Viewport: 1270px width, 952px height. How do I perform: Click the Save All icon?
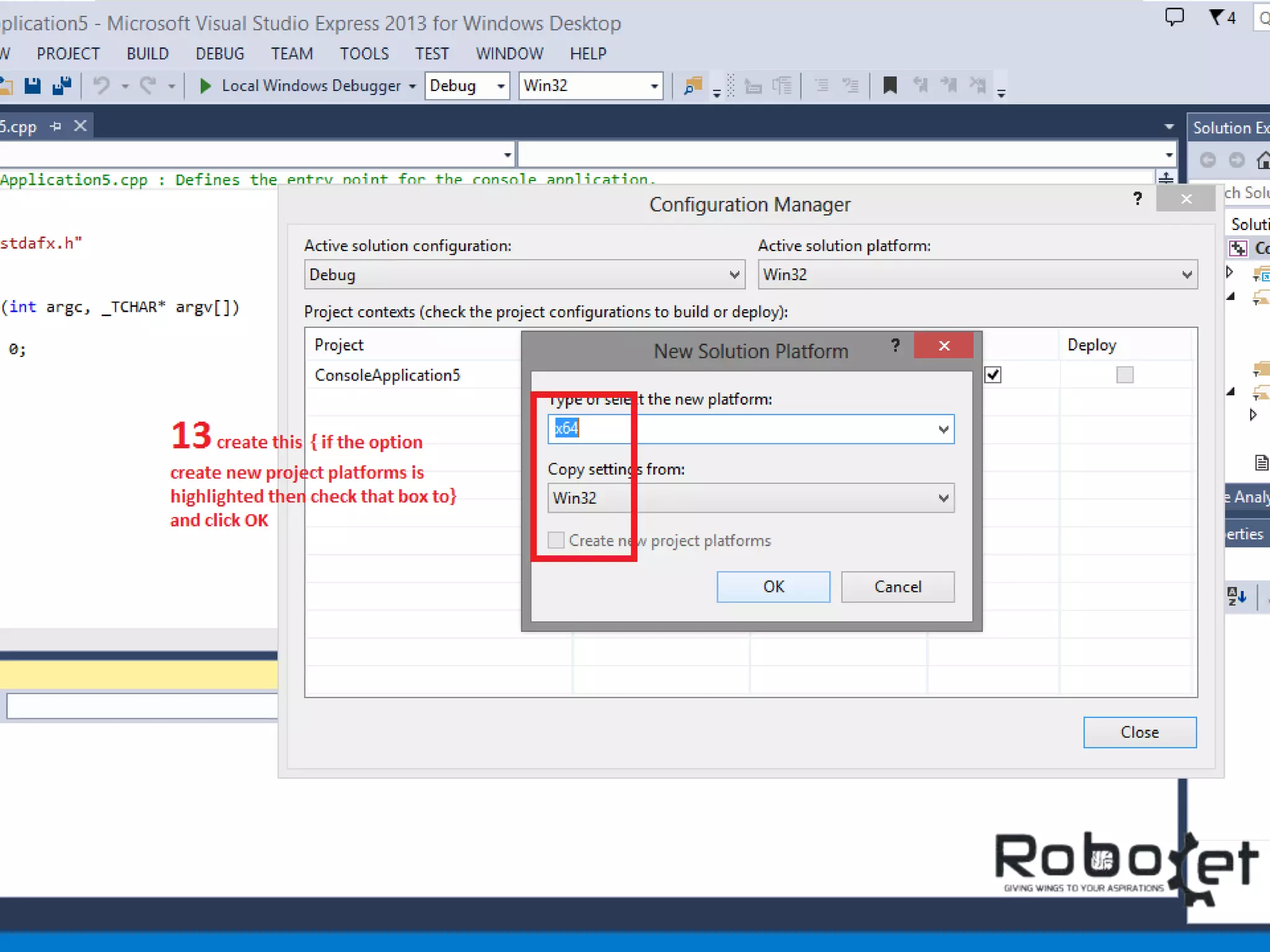[61, 86]
